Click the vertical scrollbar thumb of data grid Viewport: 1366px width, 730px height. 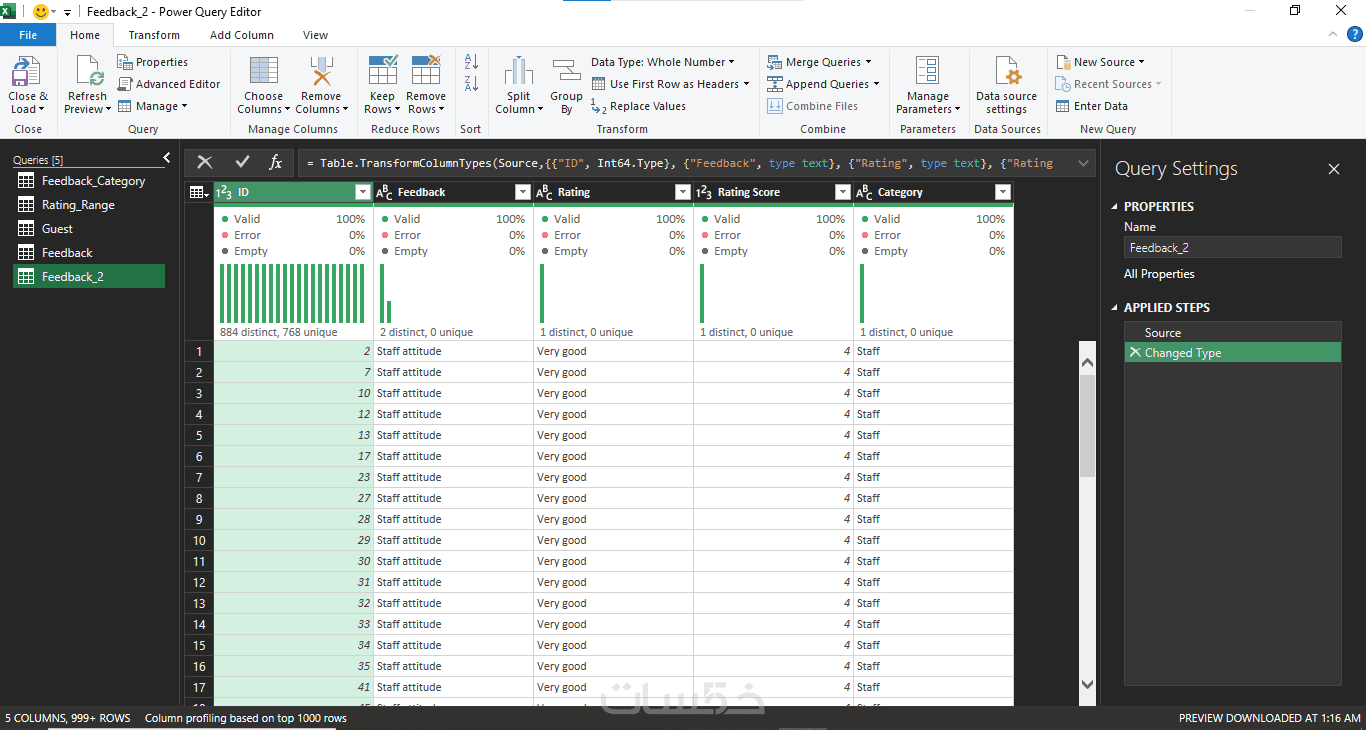pyautogui.click(x=1088, y=425)
